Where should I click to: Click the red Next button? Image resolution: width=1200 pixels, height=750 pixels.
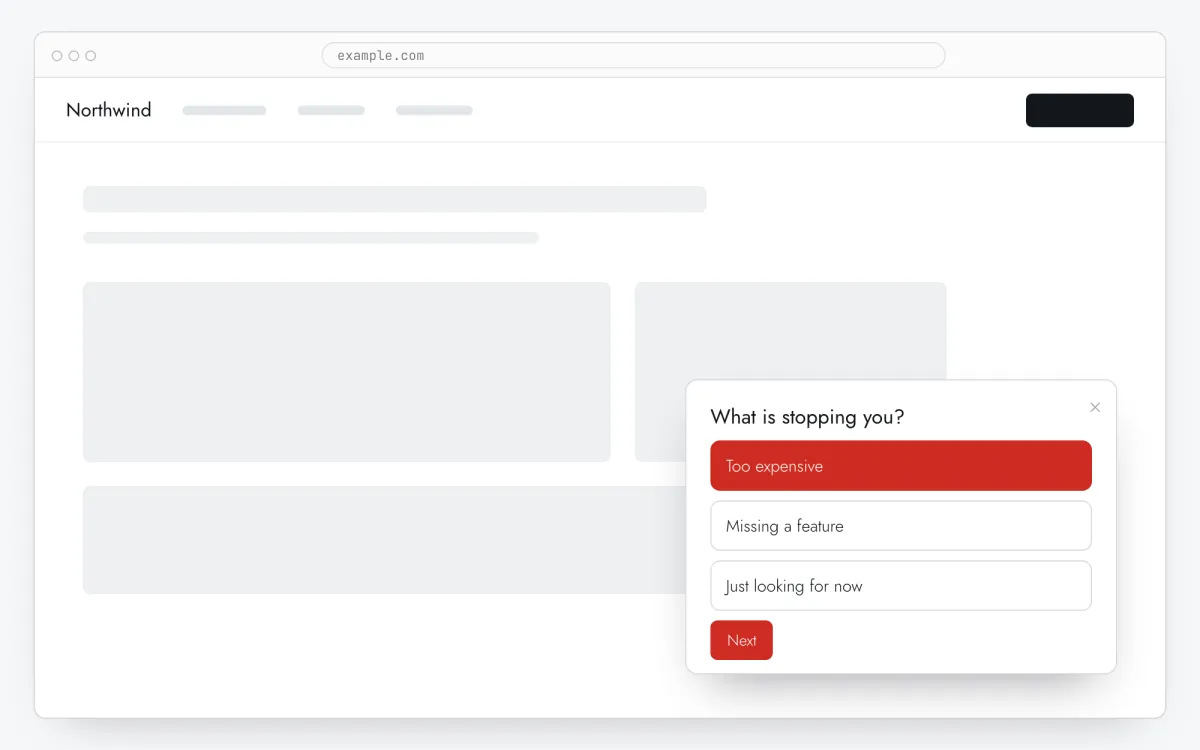[742, 641]
